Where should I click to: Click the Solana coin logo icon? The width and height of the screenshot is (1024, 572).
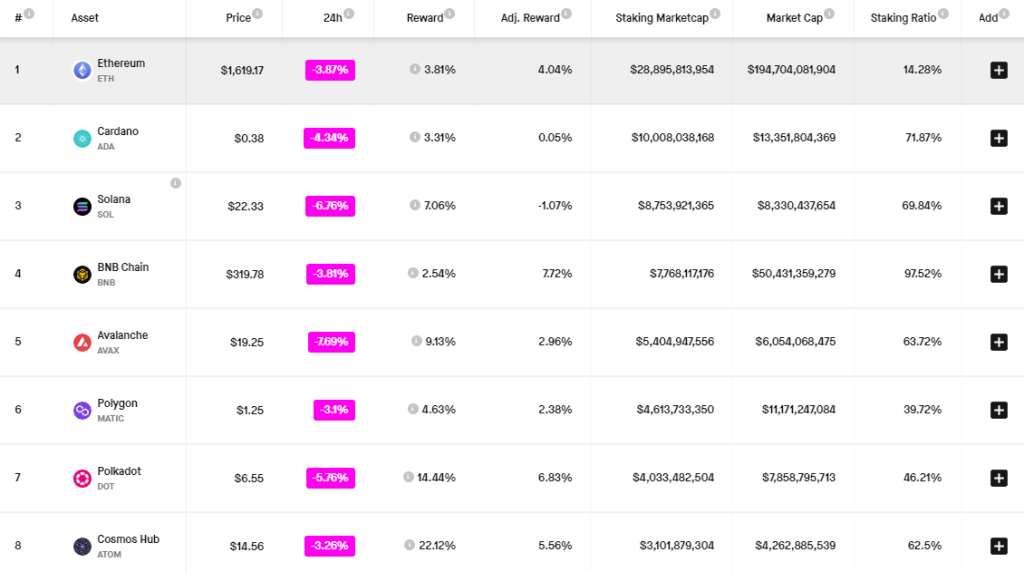[82, 206]
